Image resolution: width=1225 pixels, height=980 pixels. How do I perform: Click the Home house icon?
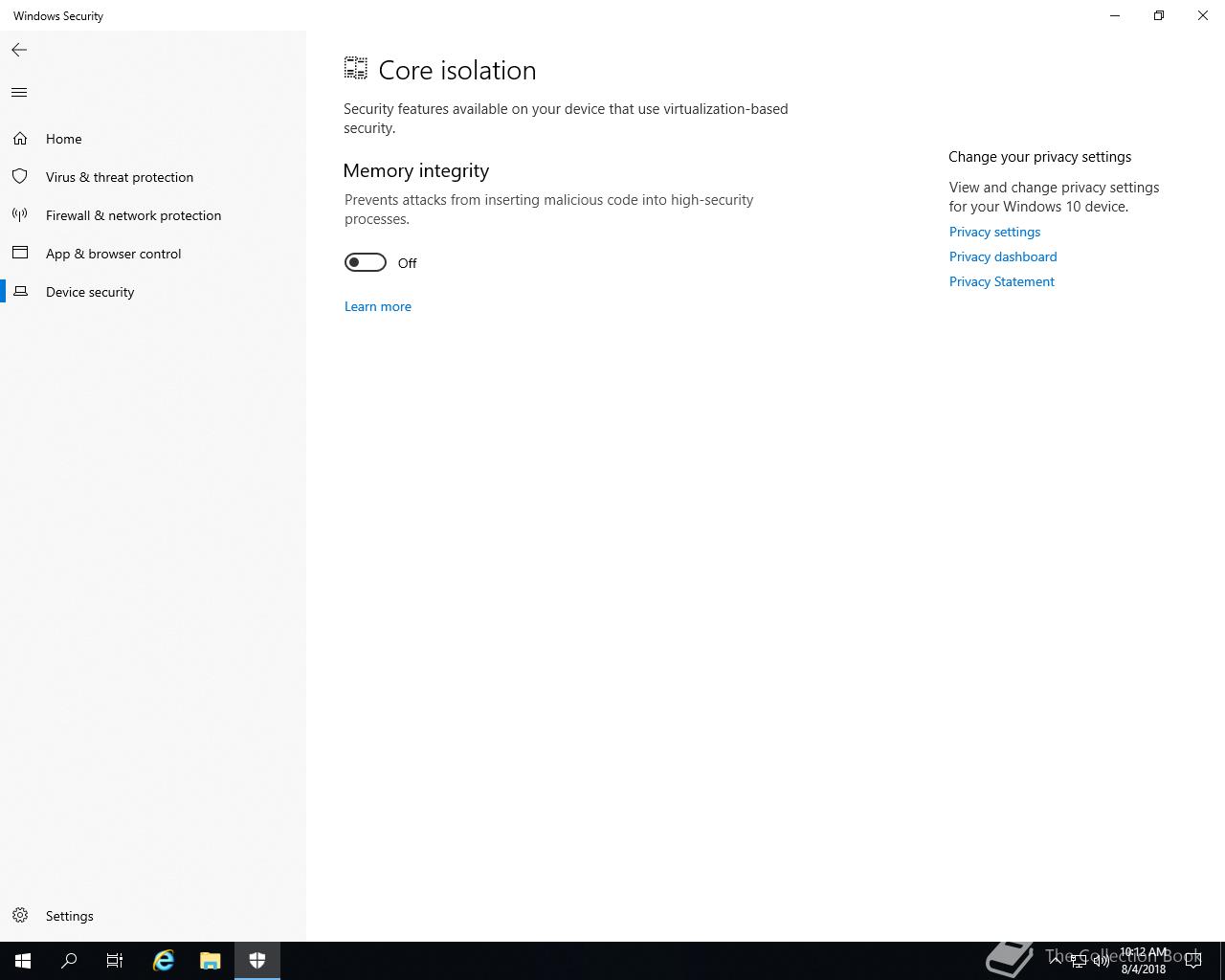click(20, 139)
